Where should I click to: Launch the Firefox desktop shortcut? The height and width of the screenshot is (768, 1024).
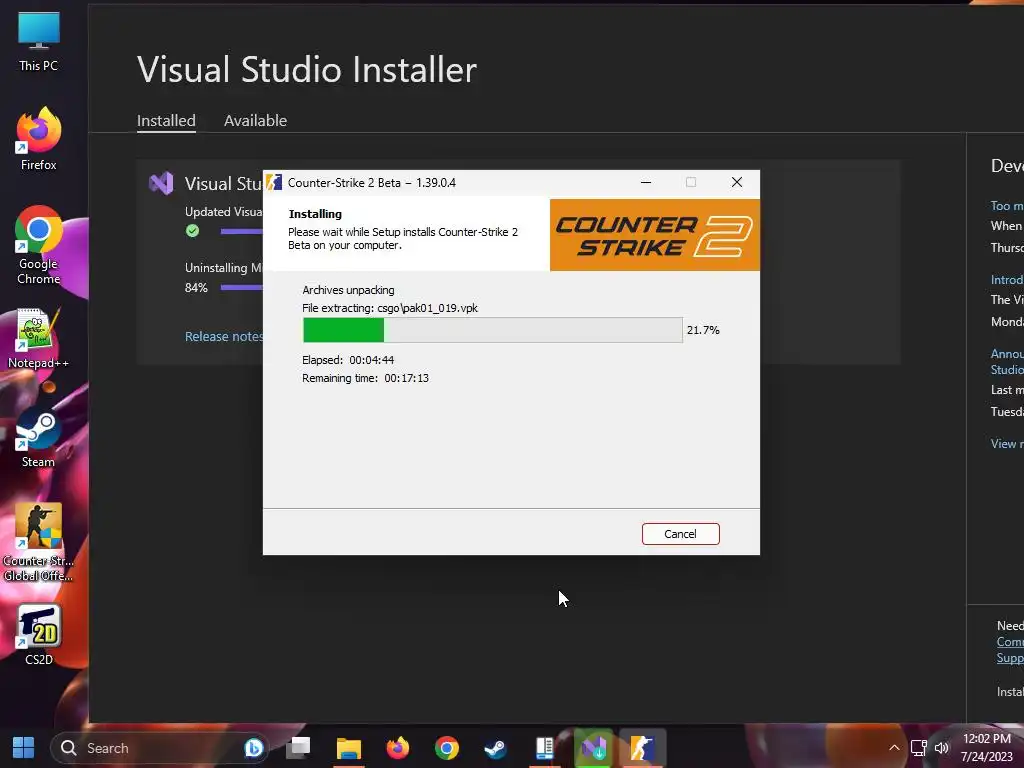pyautogui.click(x=39, y=139)
